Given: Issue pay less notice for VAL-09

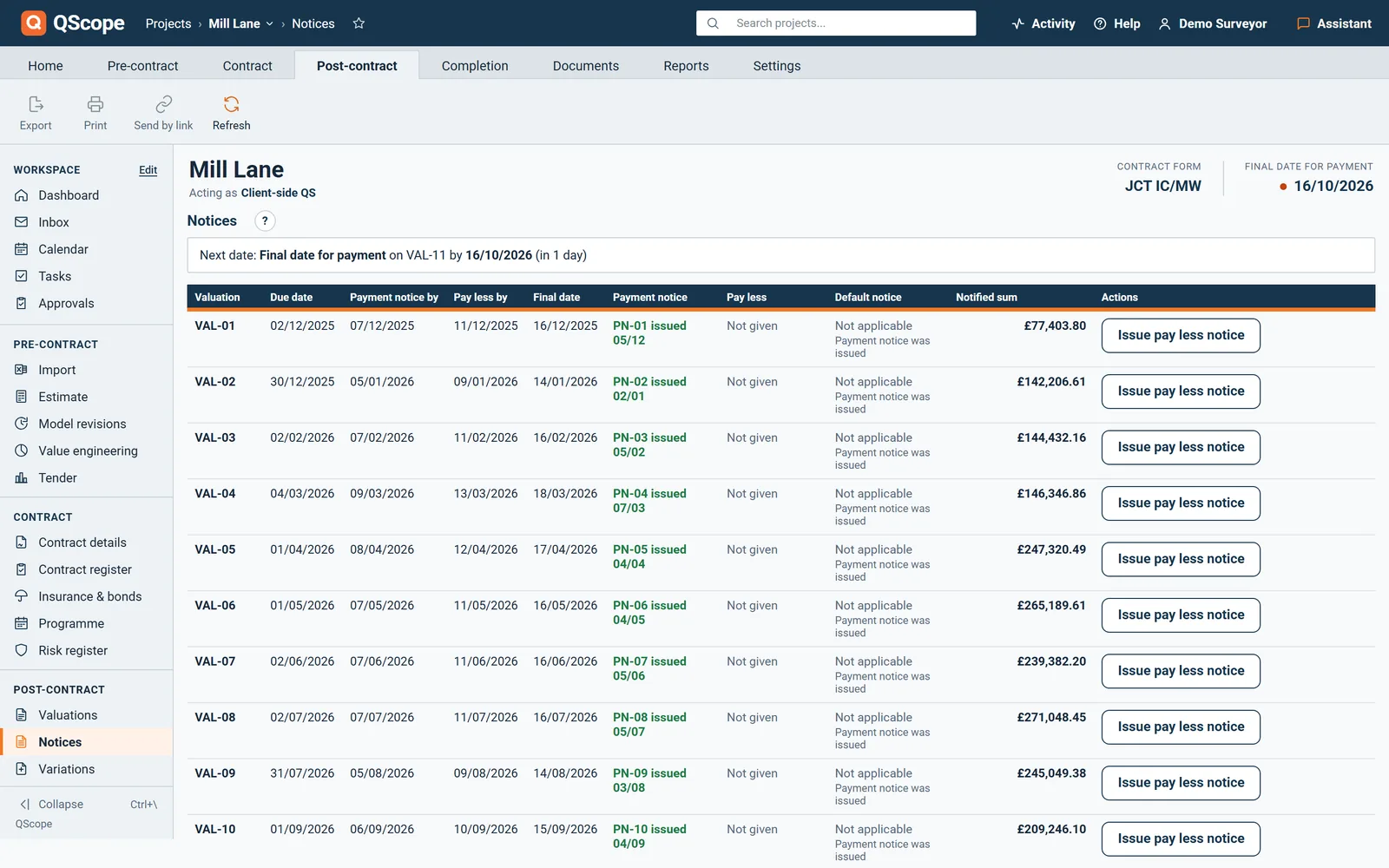Looking at the screenshot, I should [1181, 783].
